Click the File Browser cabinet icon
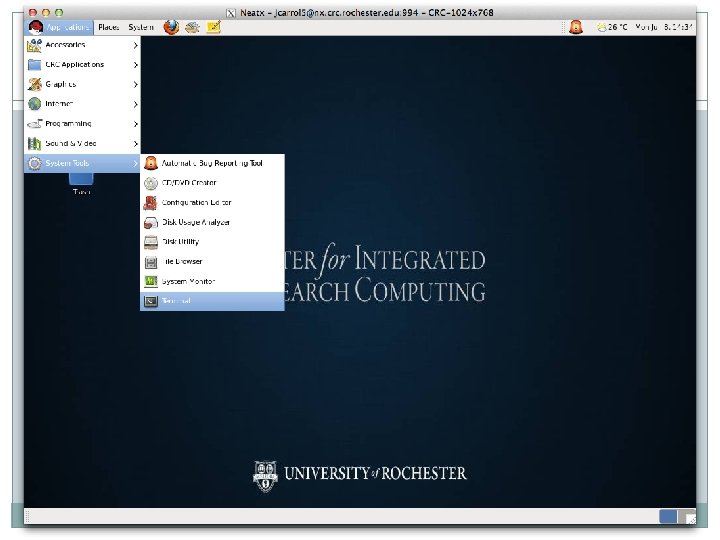The image size is (720, 540). (151, 262)
